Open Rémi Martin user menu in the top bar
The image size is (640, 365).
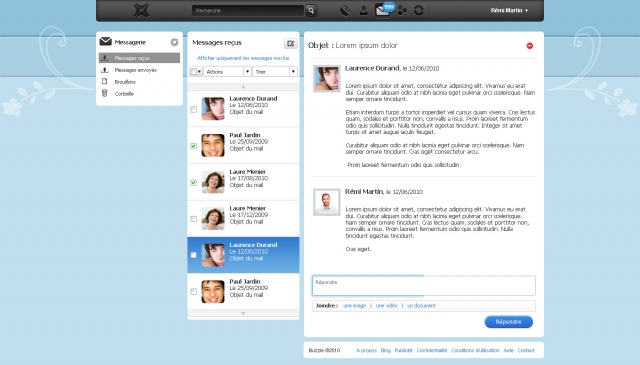click(509, 11)
